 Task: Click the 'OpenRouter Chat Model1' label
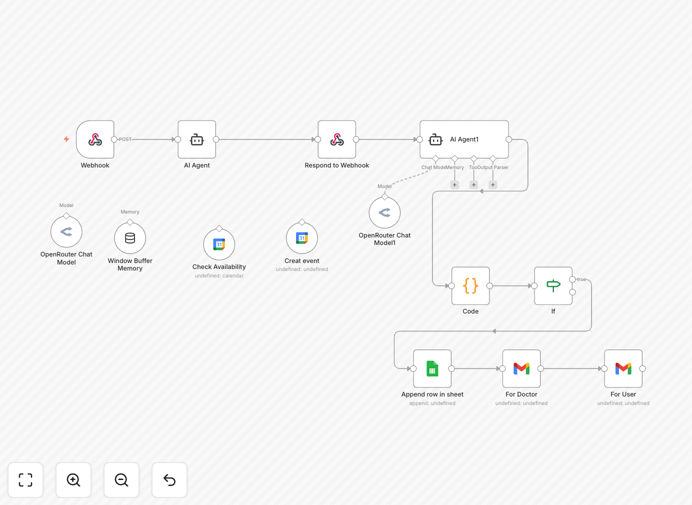(x=384, y=239)
